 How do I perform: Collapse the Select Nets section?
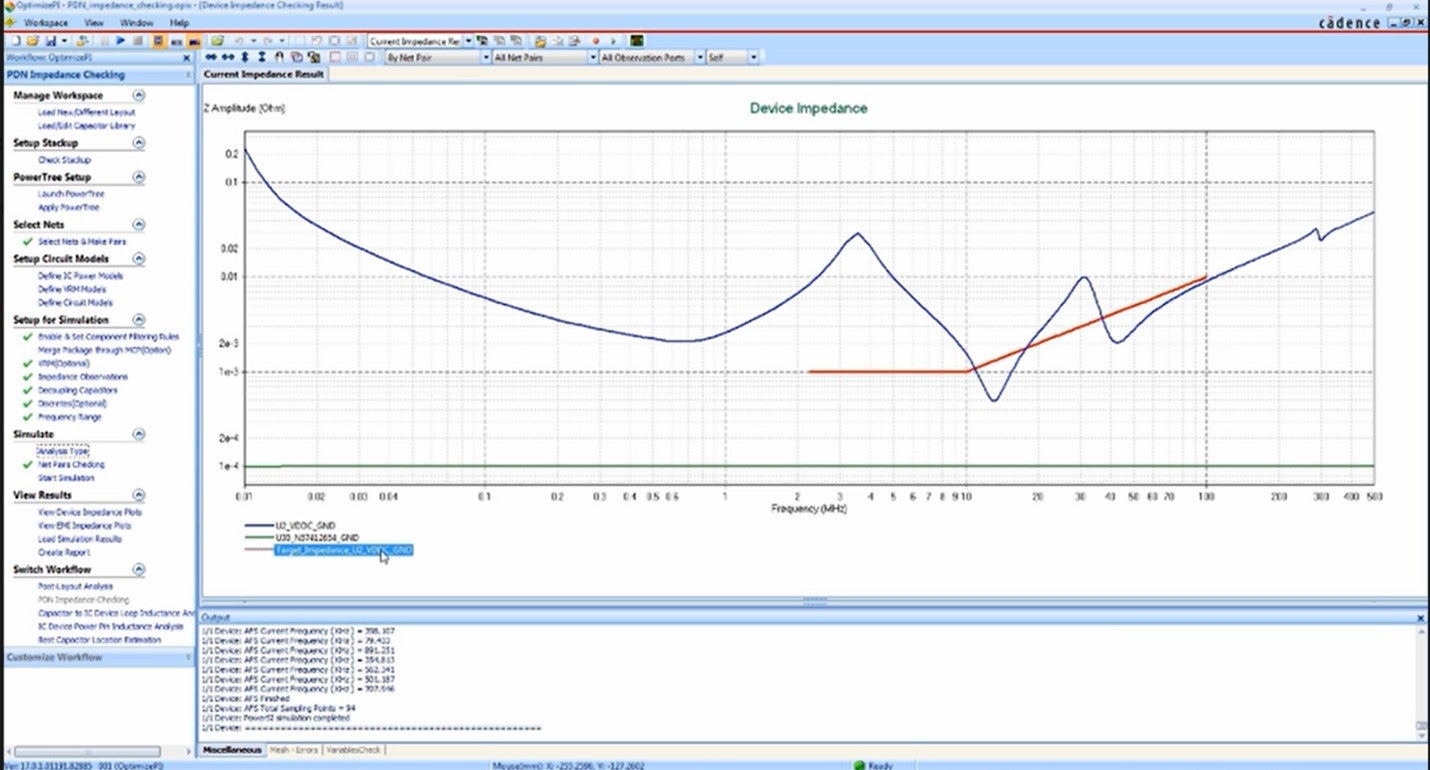[x=139, y=225]
